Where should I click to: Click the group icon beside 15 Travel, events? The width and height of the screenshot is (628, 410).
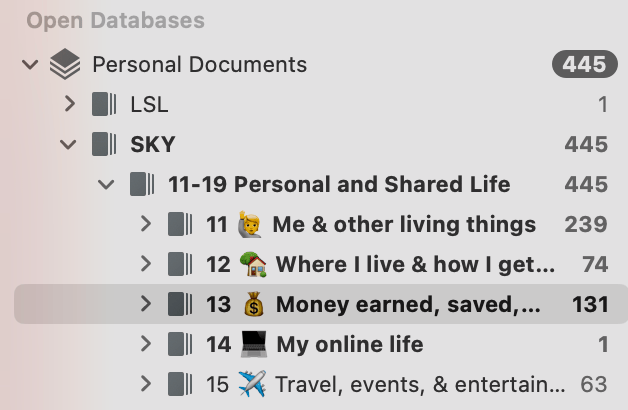pos(181,384)
